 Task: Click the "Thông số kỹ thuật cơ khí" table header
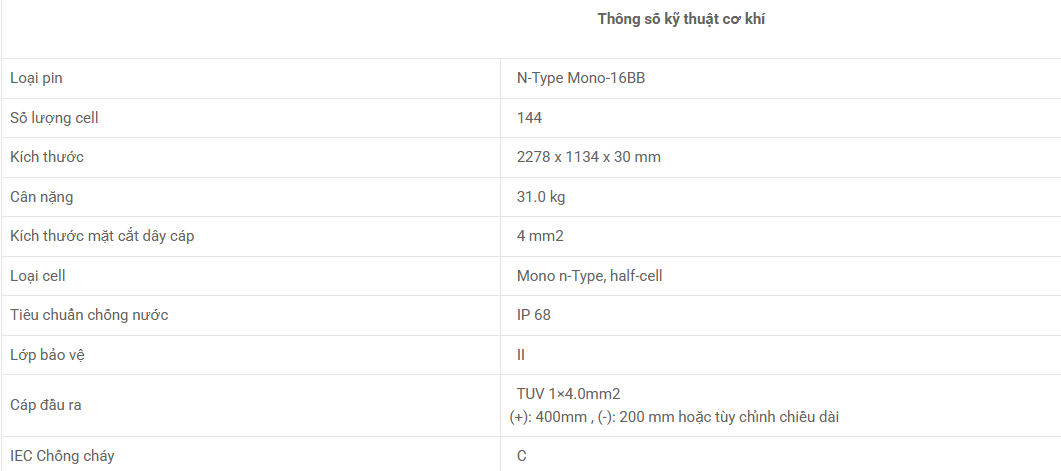coord(681,19)
